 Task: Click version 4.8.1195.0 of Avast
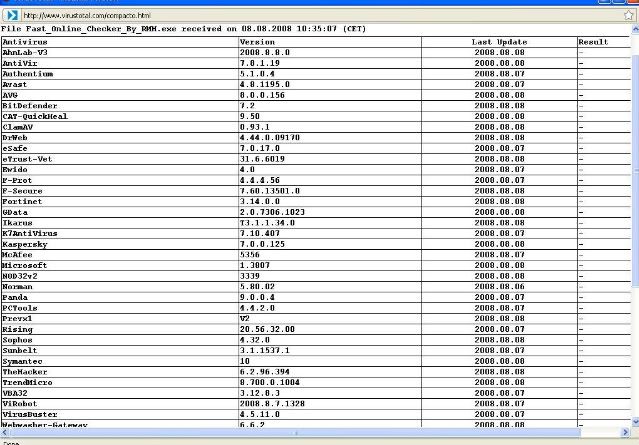(264, 84)
